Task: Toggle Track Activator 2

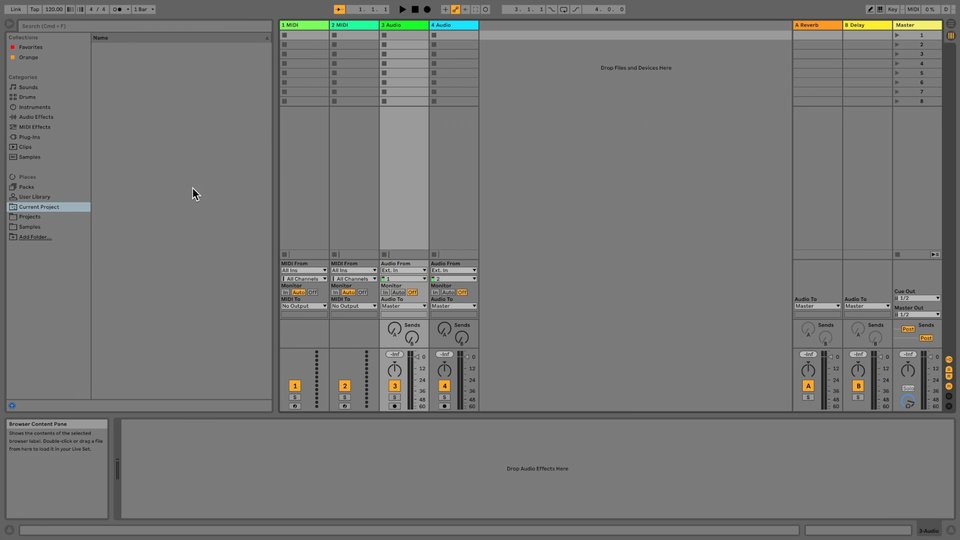Action: point(345,386)
